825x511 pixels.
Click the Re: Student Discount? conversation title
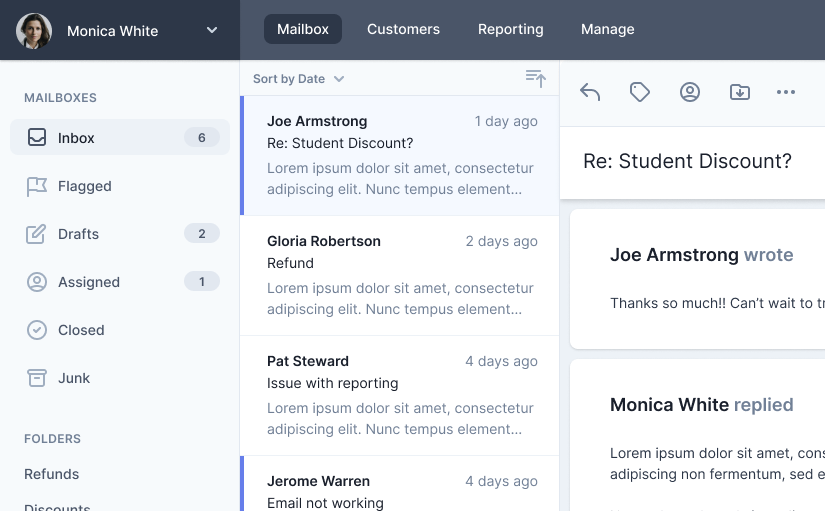click(687, 161)
